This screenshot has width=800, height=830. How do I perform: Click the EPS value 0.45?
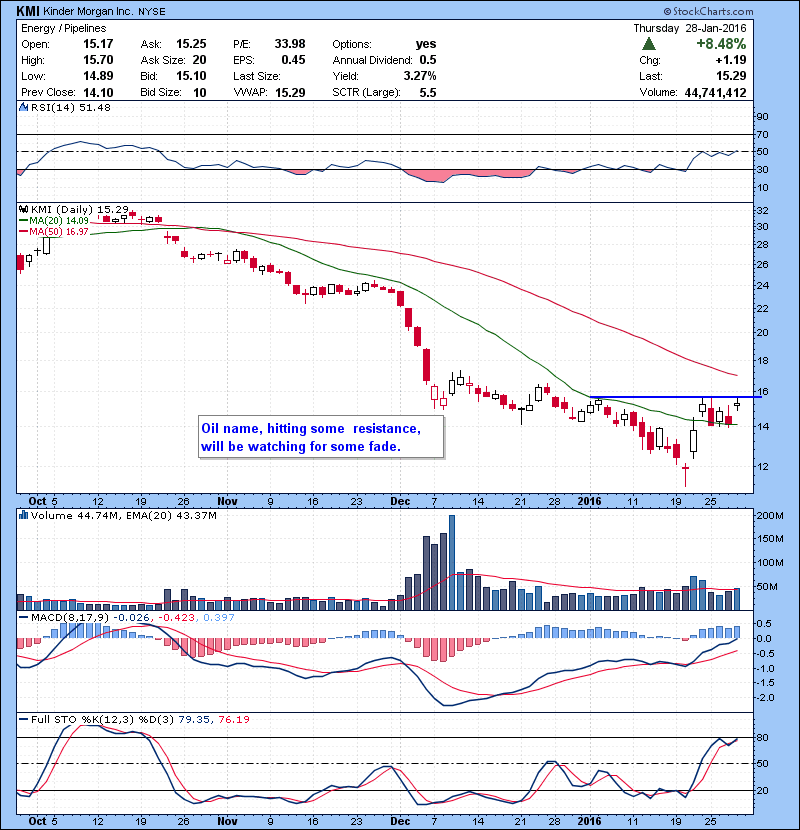pos(293,60)
